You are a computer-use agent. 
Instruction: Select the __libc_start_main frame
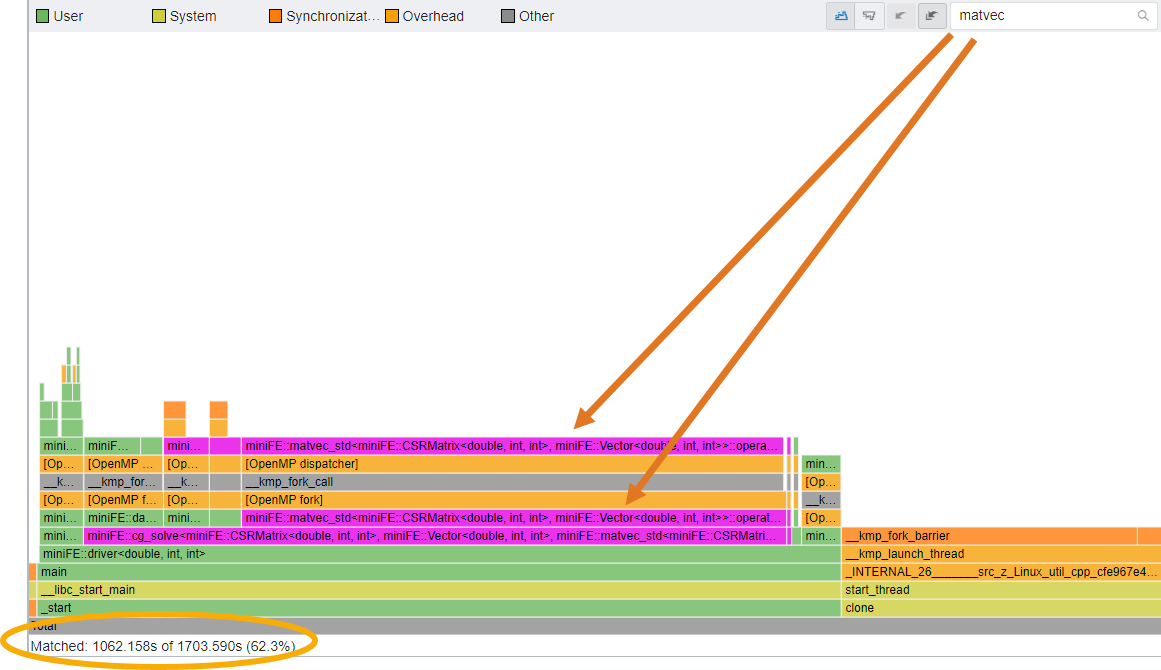pos(438,590)
